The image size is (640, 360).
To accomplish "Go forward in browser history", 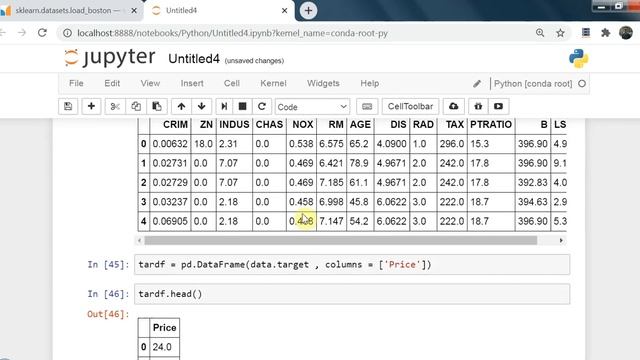I will click(x=22, y=33).
